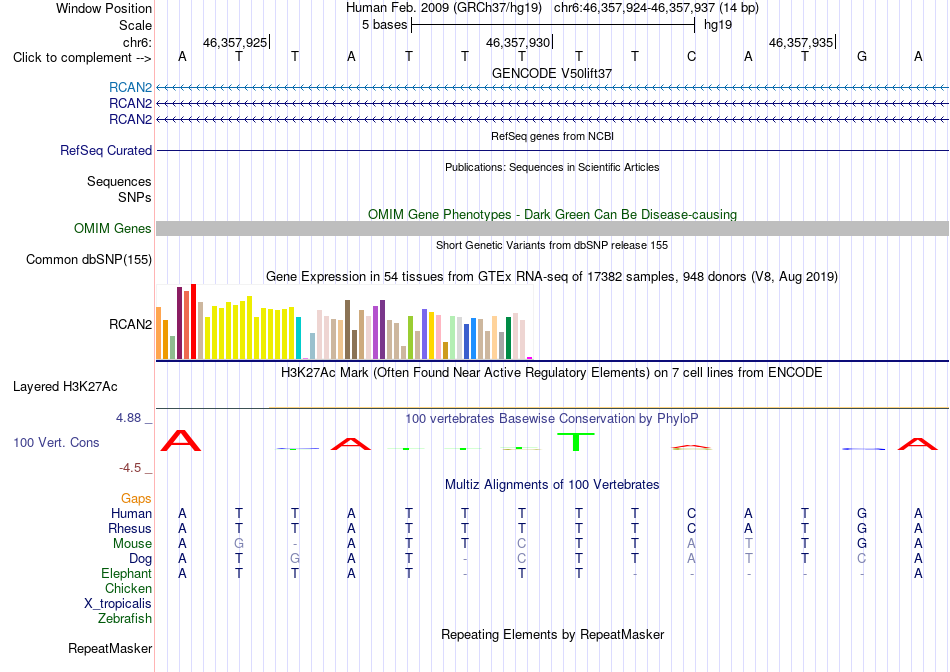
Task: Click '100 vertebrates Basewise Conservation by PhyloP' title
Action: click(x=552, y=419)
